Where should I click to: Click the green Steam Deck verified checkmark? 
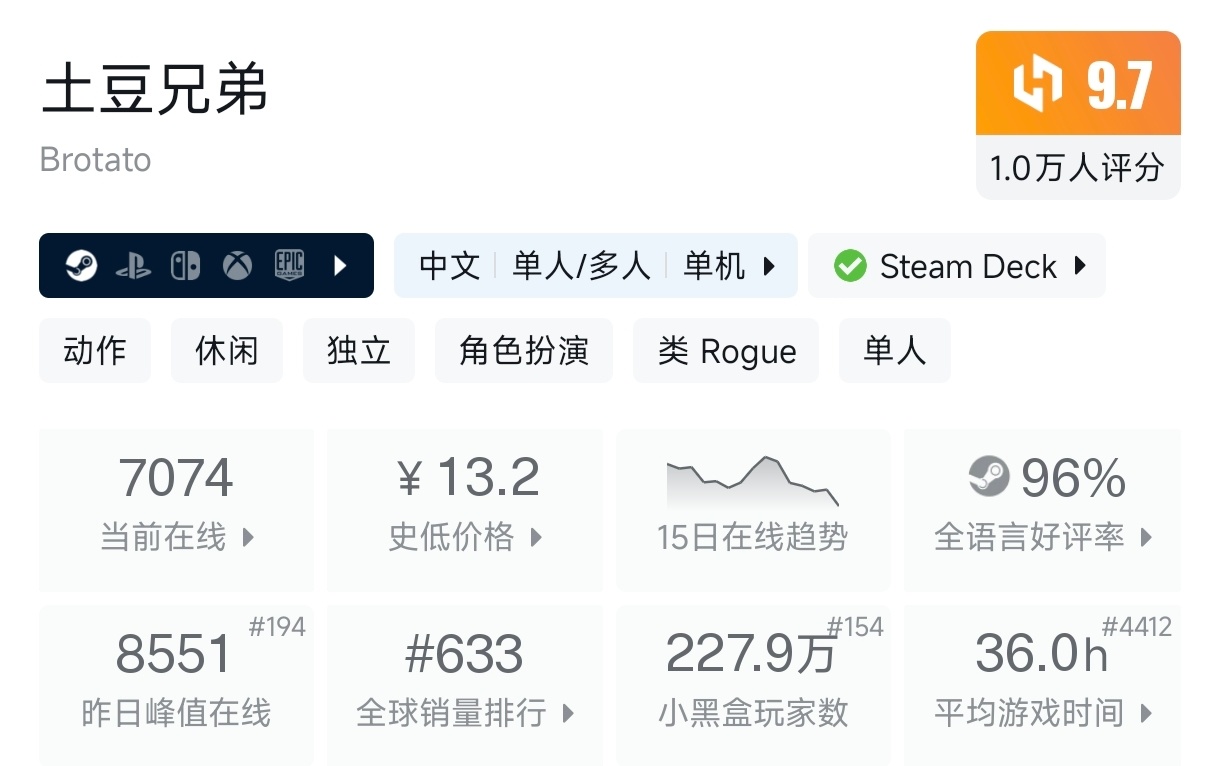pyautogui.click(x=850, y=266)
